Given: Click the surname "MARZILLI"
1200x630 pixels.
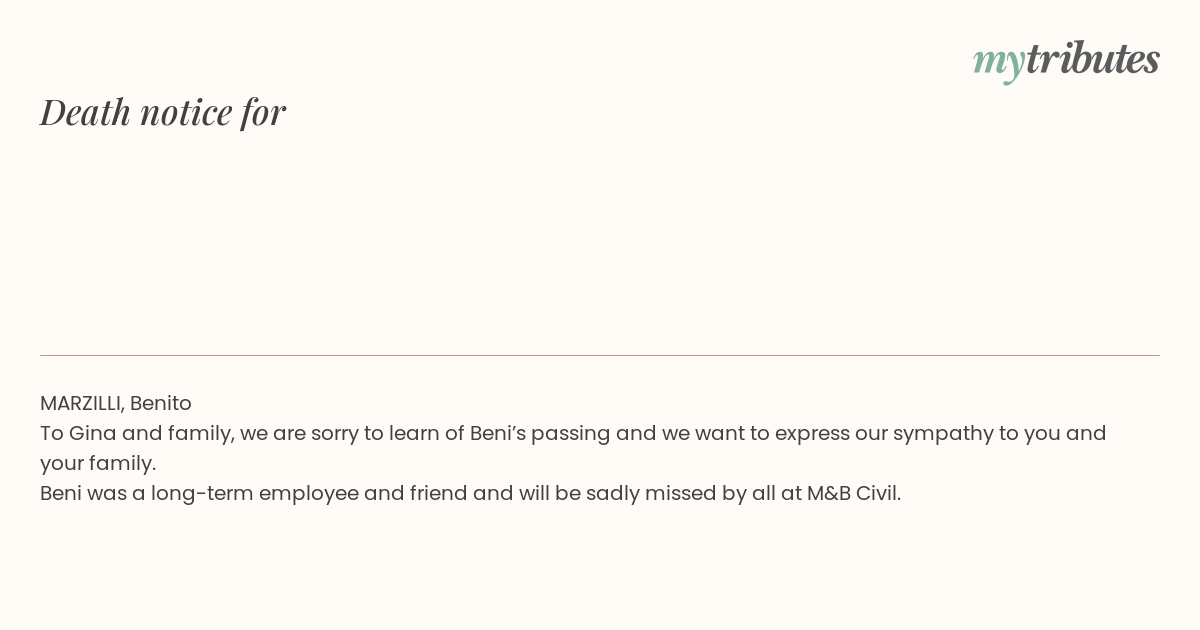Looking at the screenshot, I should [x=82, y=403].
